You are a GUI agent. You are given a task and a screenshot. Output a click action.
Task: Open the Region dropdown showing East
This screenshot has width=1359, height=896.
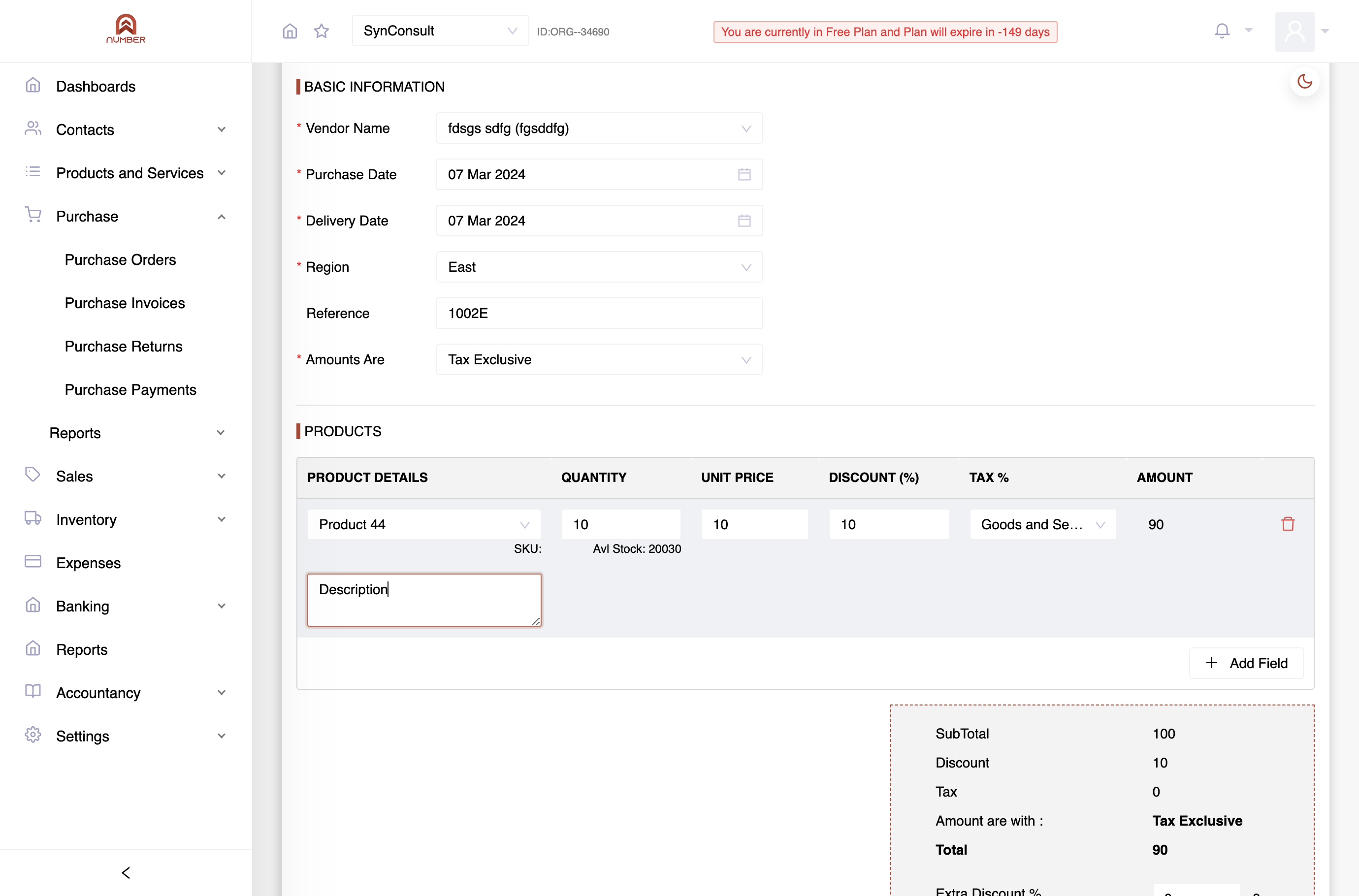pyautogui.click(x=600, y=267)
